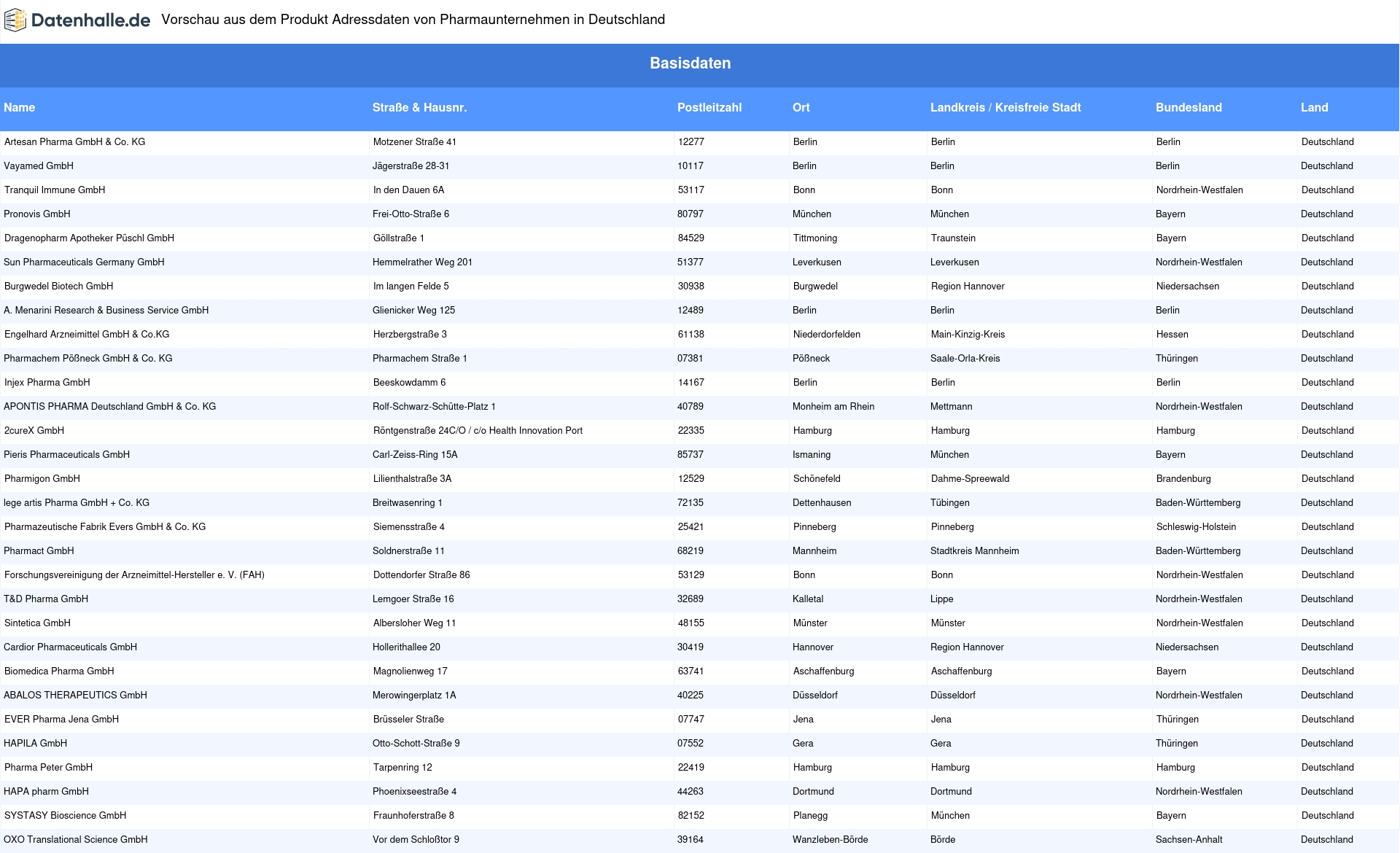Select A. Menarini Research & Business Service GmbH
Viewport: 1400px width, 853px height.
[106, 311]
